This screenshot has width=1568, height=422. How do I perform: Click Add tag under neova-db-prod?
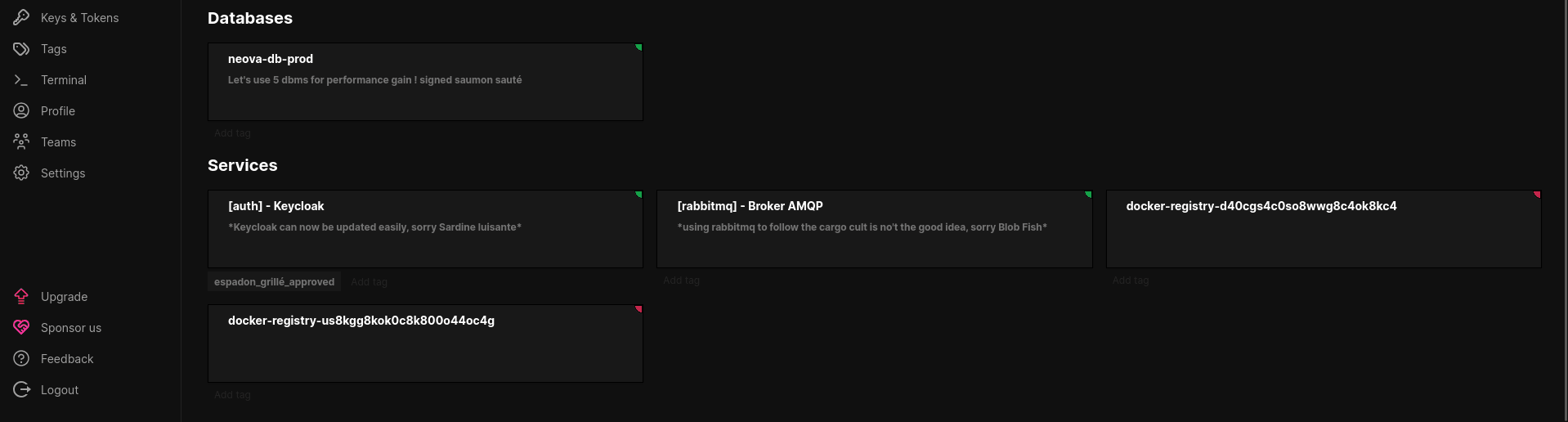coord(232,133)
